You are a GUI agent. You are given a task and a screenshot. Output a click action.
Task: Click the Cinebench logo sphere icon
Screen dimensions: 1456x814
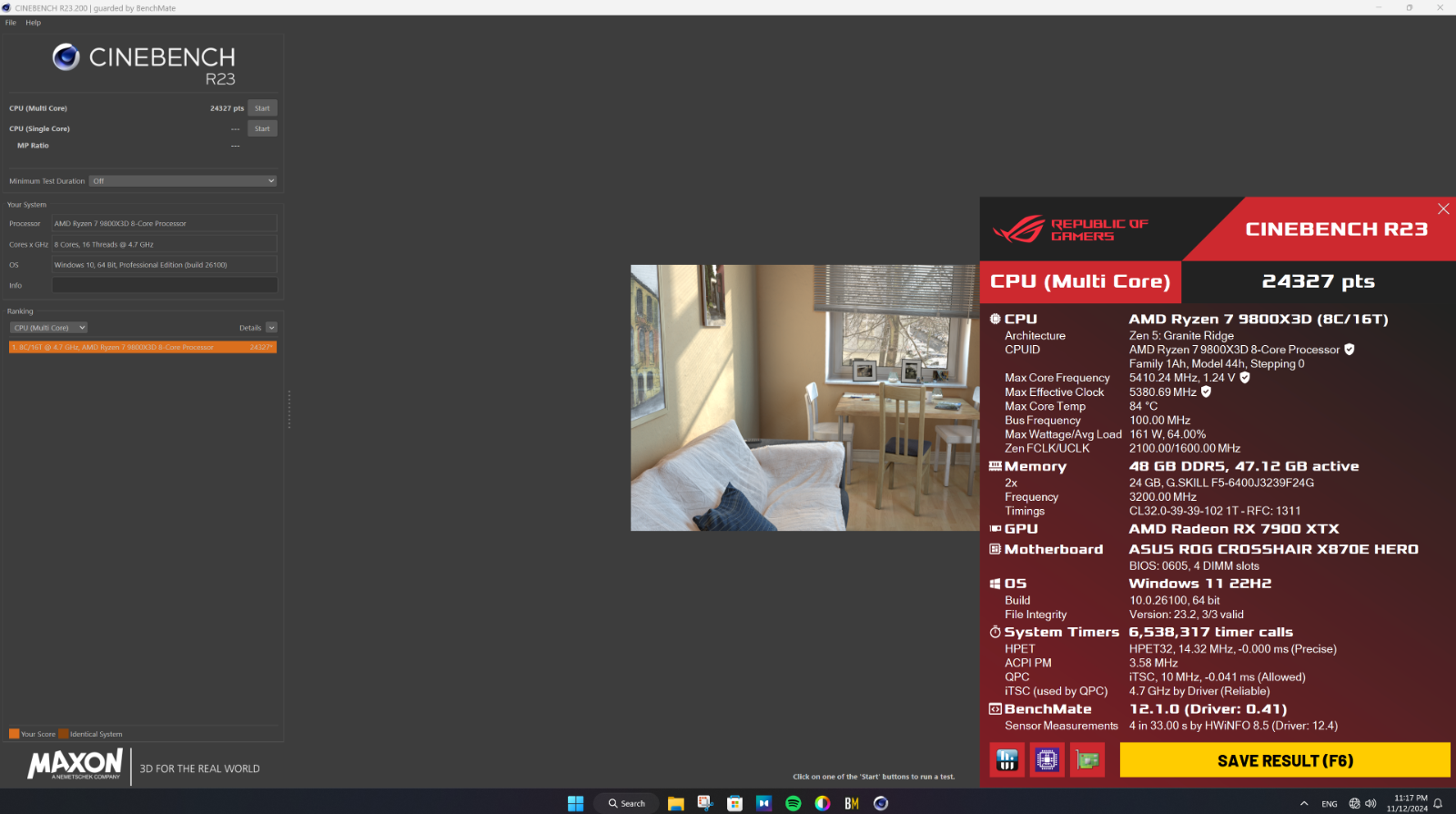tap(66, 57)
